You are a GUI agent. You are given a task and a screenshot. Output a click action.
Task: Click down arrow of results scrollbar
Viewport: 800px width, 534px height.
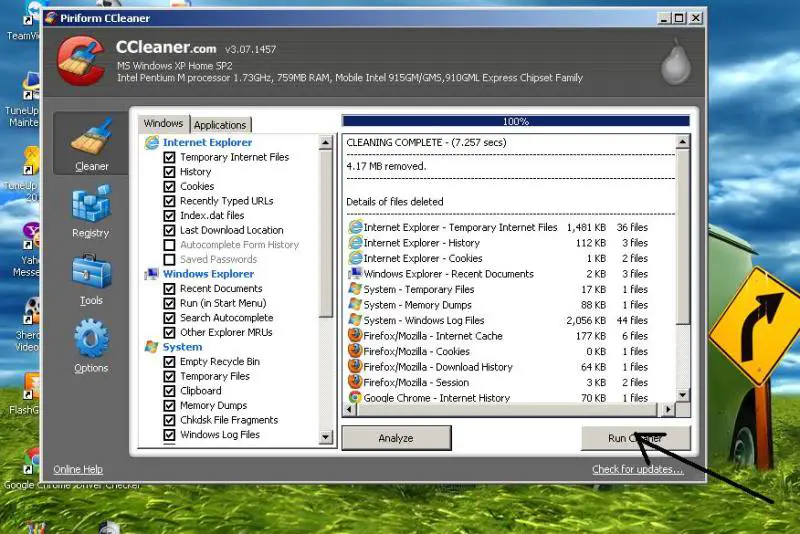683,395
